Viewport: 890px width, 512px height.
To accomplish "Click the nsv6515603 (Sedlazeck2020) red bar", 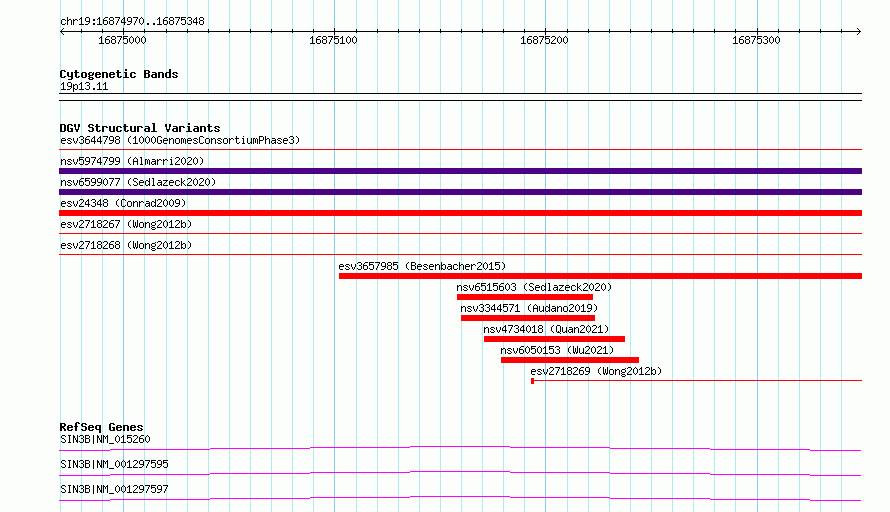I will 525,297.
